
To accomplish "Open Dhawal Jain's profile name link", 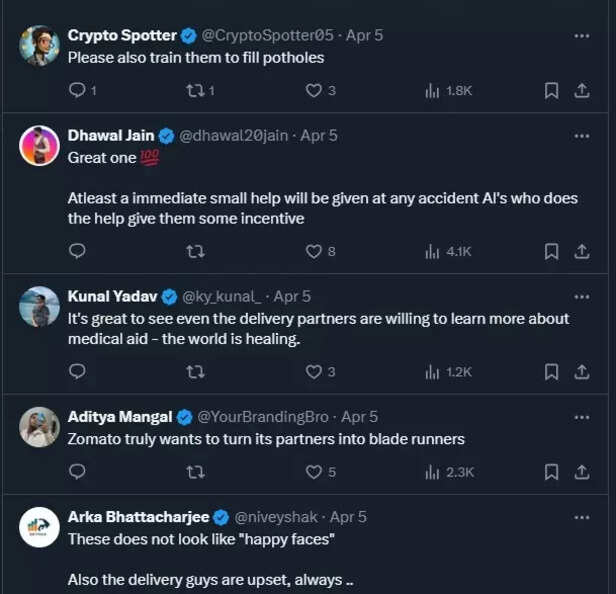I will (x=110, y=135).
